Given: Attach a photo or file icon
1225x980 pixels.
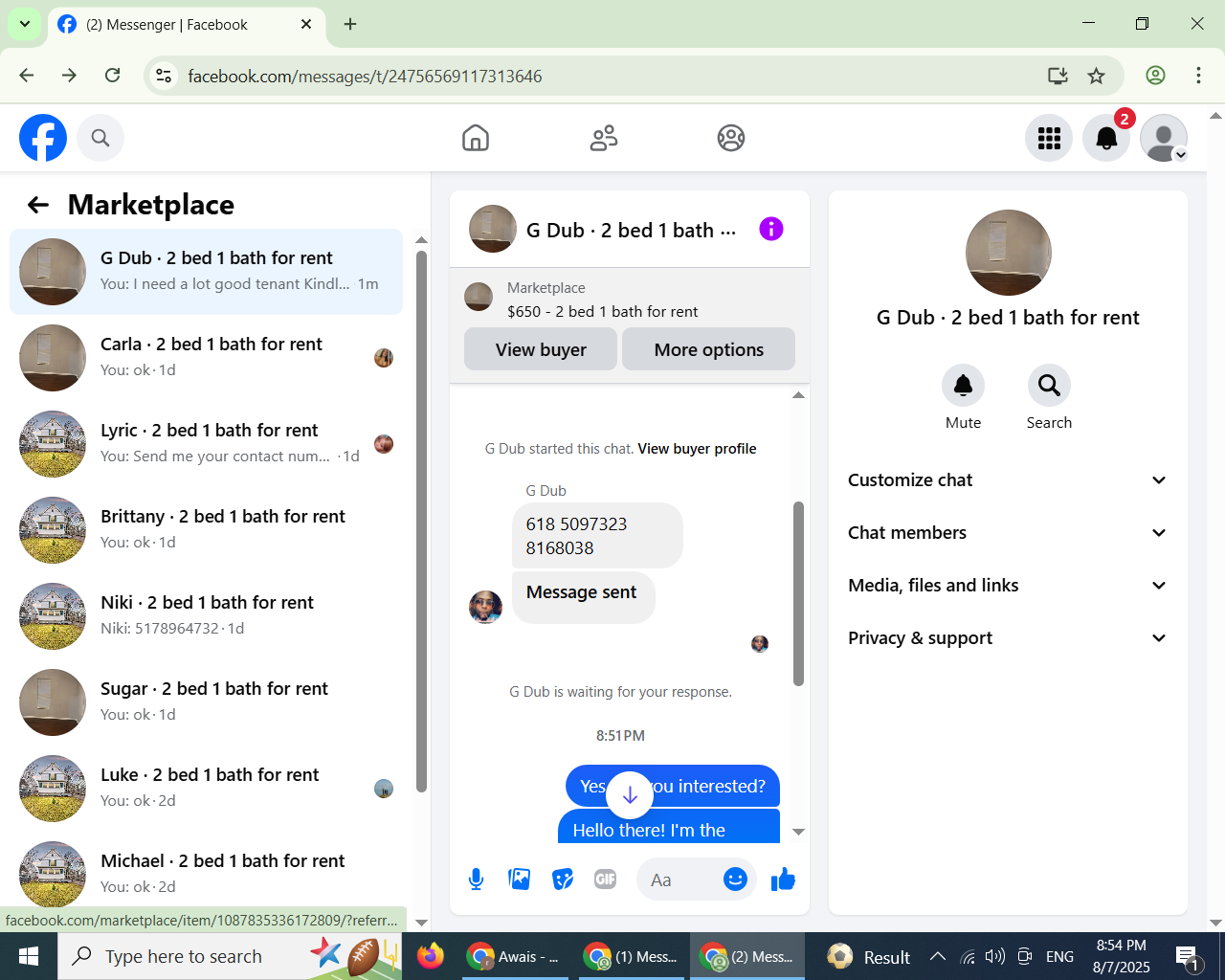Looking at the screenshot, I should point(520,880).
